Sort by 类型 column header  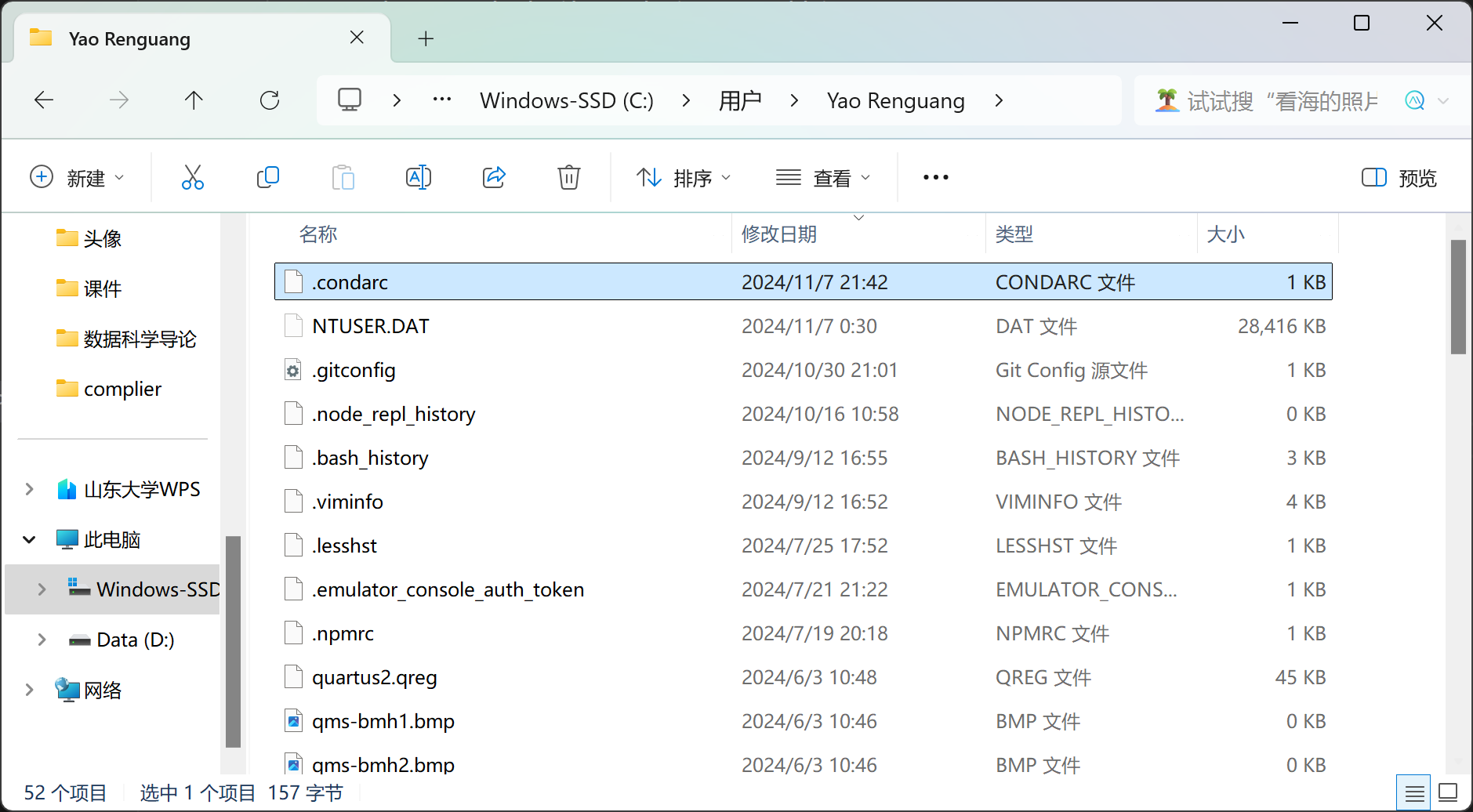1091,234
